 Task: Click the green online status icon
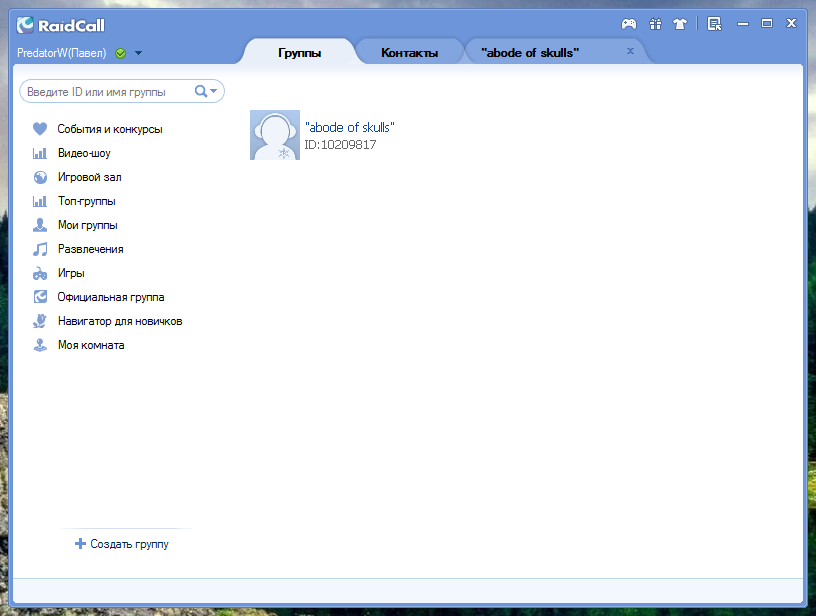coord(120,53)
